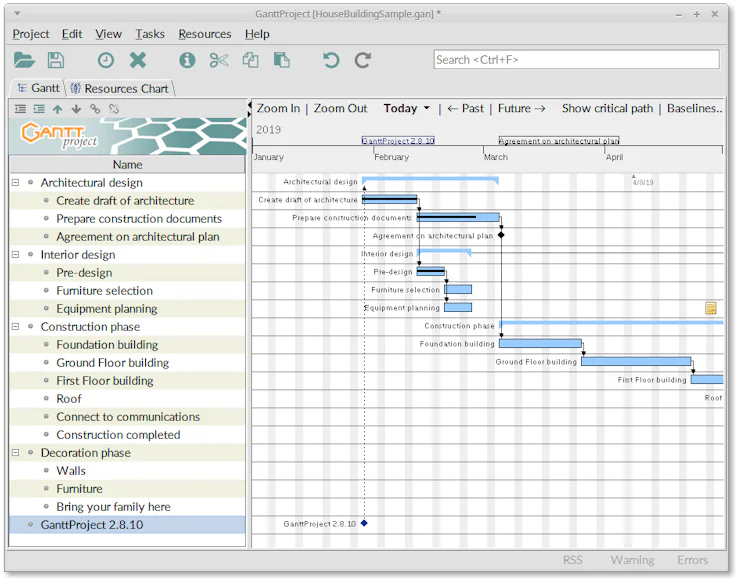736x579 pixels.
Task: Open the Tasks menu
Action: [150, 34]
